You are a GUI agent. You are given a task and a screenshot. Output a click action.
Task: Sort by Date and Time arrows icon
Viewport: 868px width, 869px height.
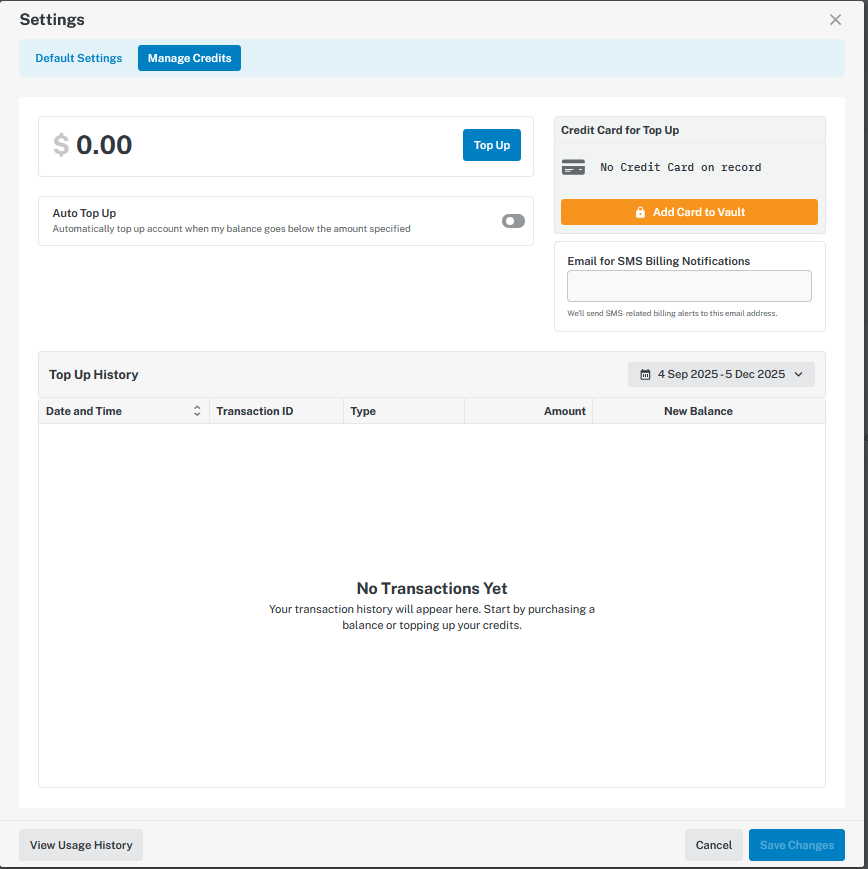pyautogui.click(x=197, y=411)
